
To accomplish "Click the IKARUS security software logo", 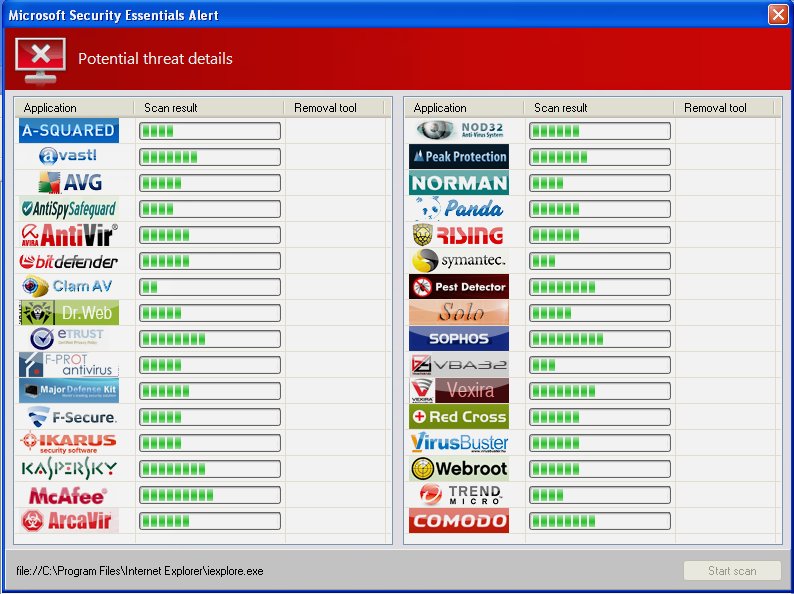I will 68,443.
